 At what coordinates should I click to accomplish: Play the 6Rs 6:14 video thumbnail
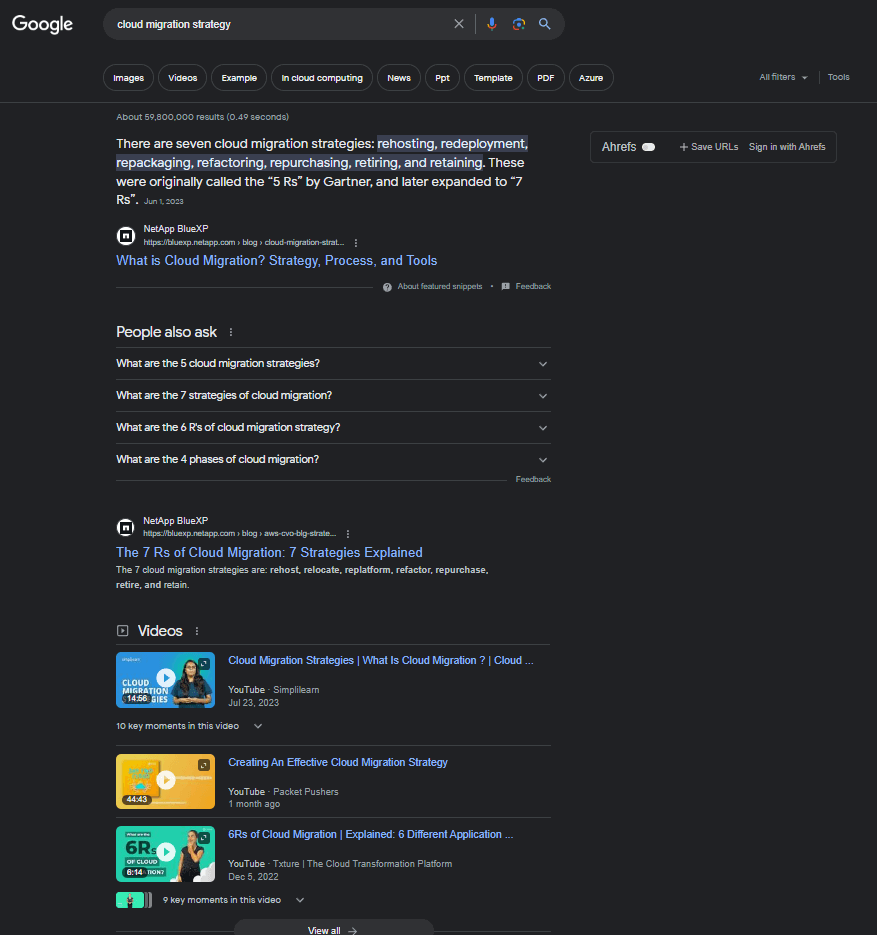pyautogui.click(x=166, y=854)
